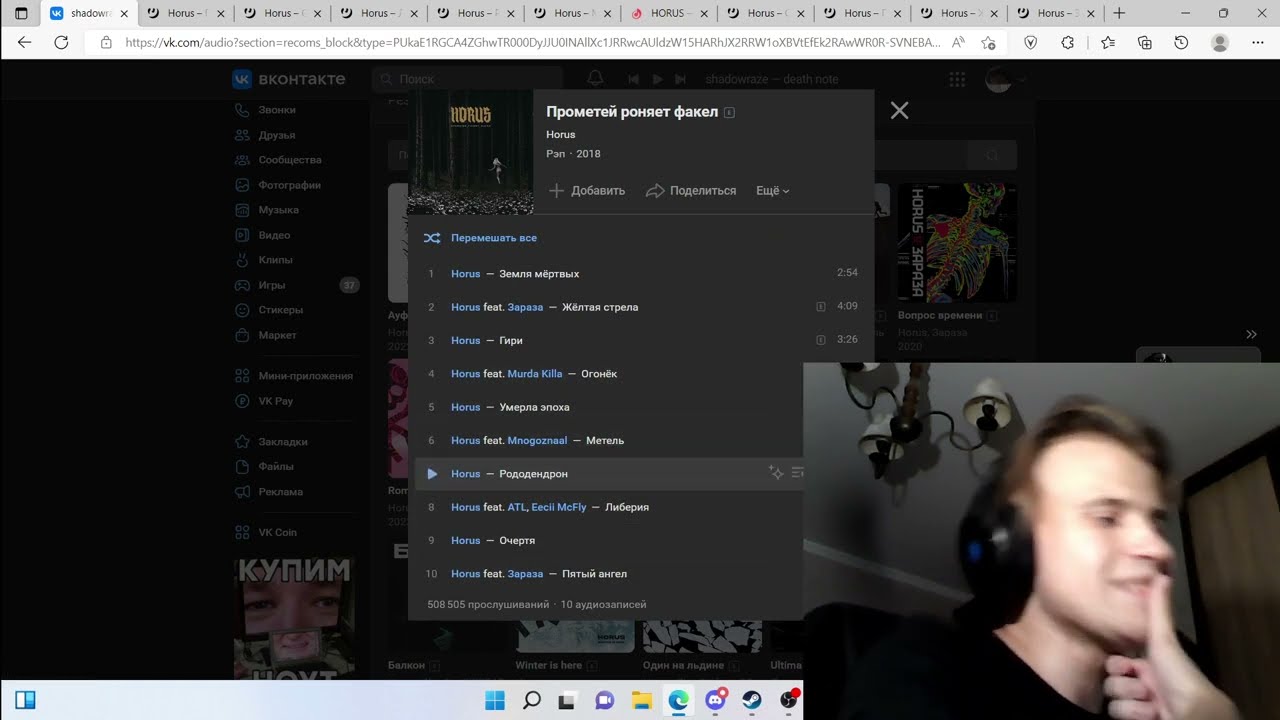Click explicit icon on Гири row

coord(821,340)
